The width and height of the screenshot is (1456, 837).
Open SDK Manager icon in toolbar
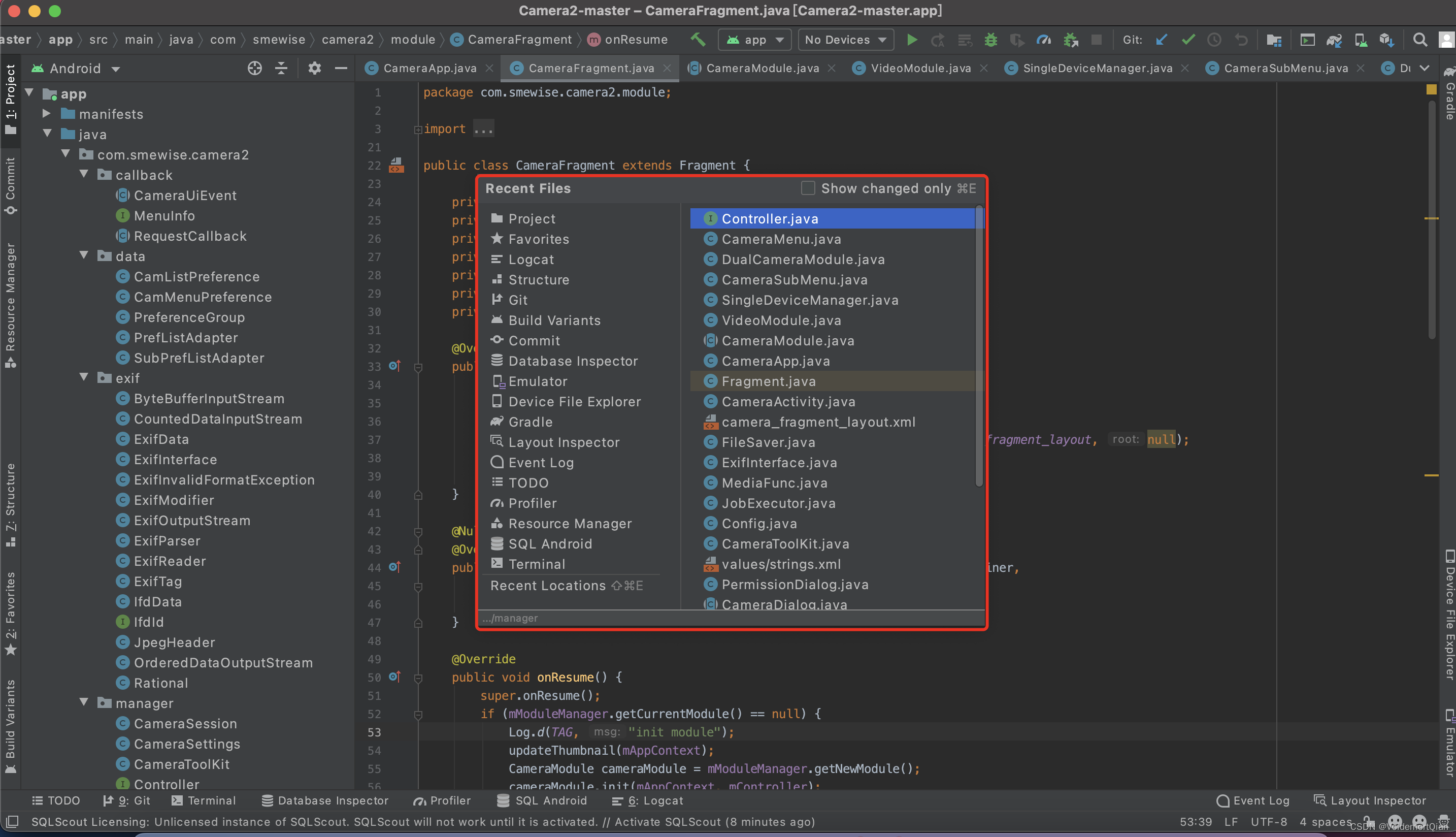[1386, 40]
